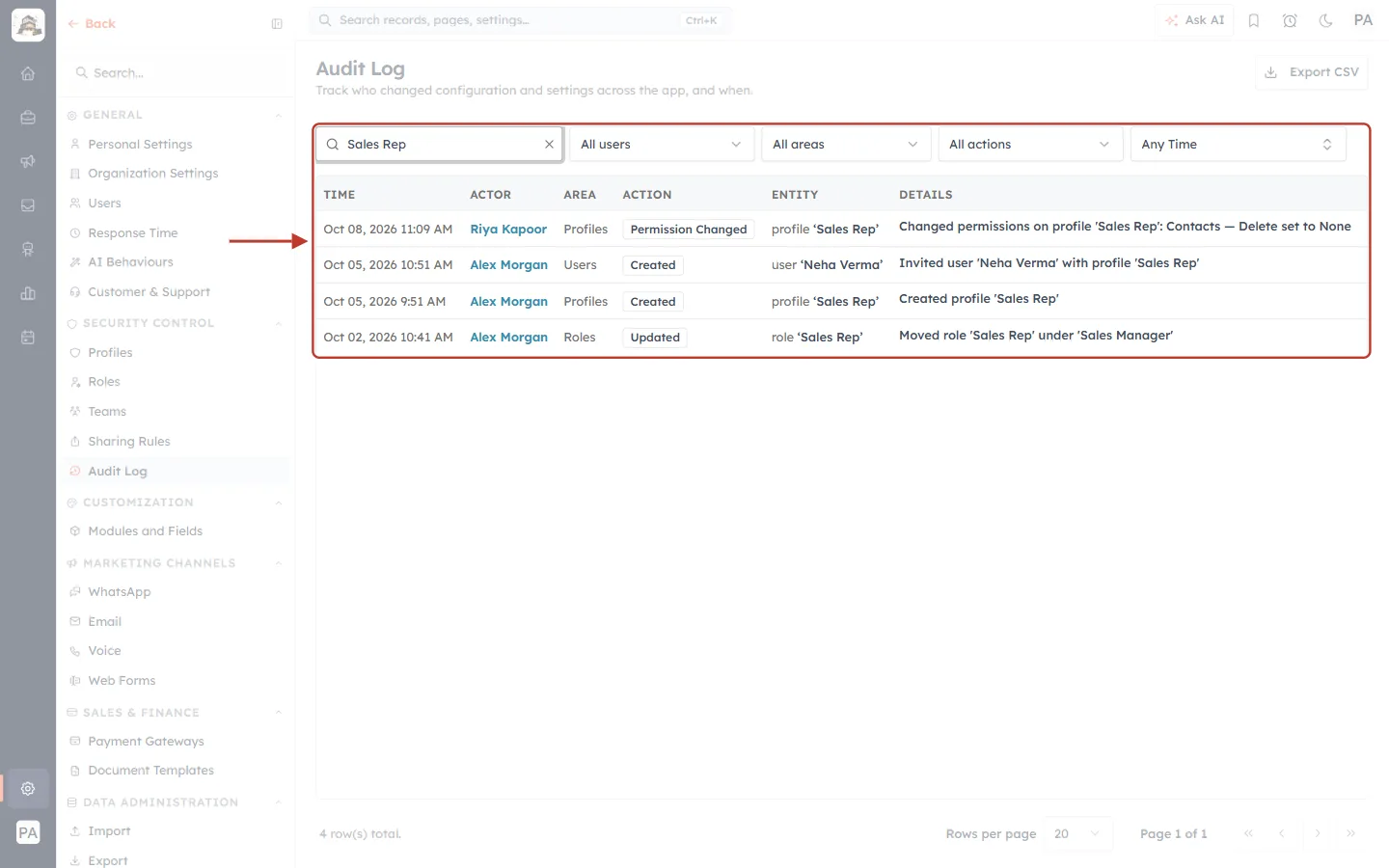Viewport: 1389px width, 868px height.
Task: Open Modules and Fields in sidebar
Action: [x=145, y=531]
